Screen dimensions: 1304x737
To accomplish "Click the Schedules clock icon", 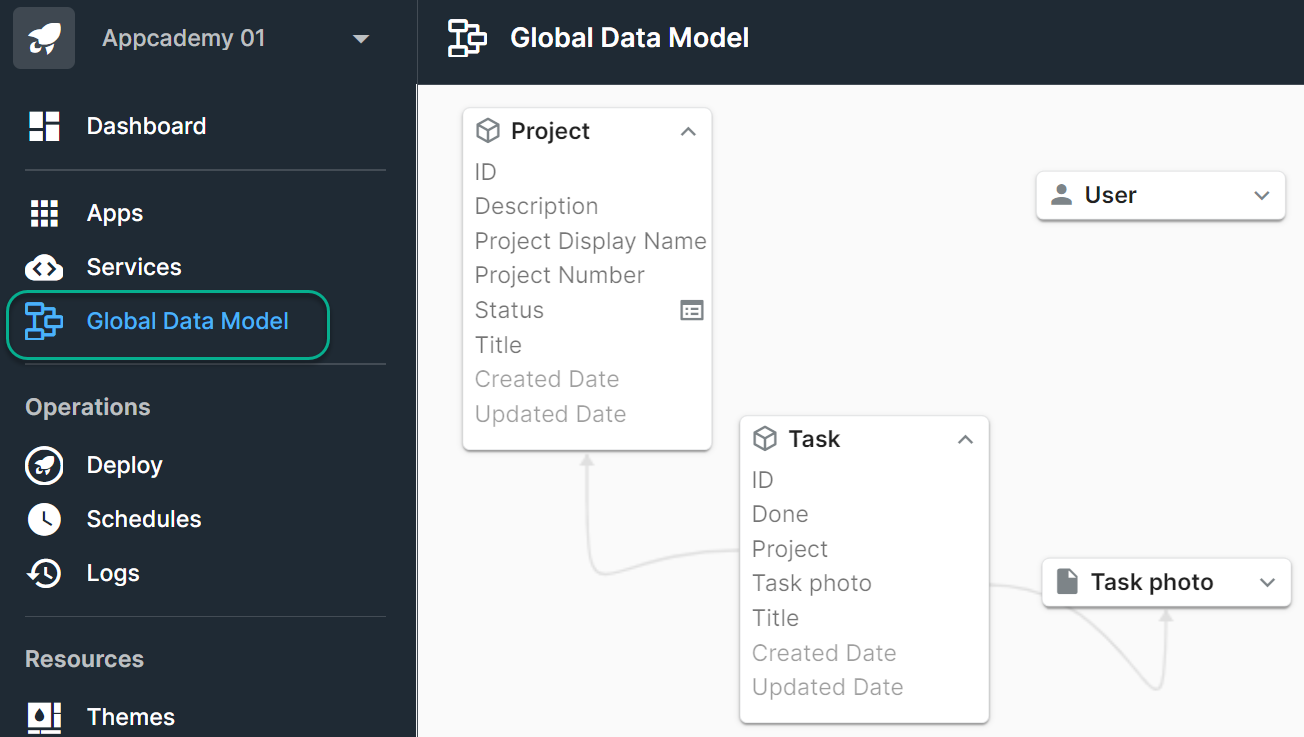I will [x=44, y=519].
